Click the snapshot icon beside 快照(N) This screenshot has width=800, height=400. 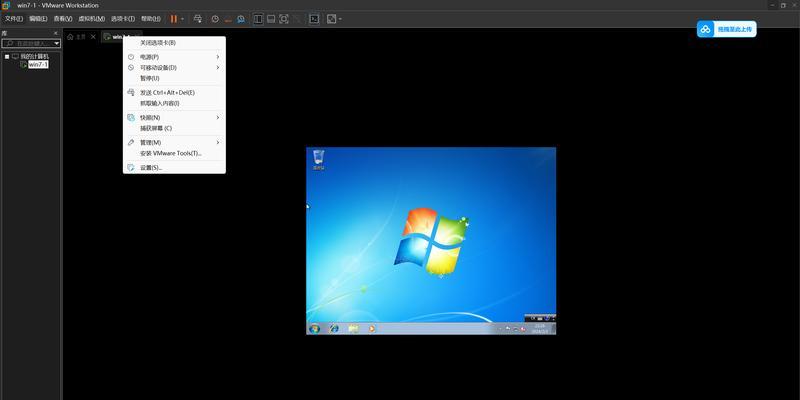click(131, 117)
